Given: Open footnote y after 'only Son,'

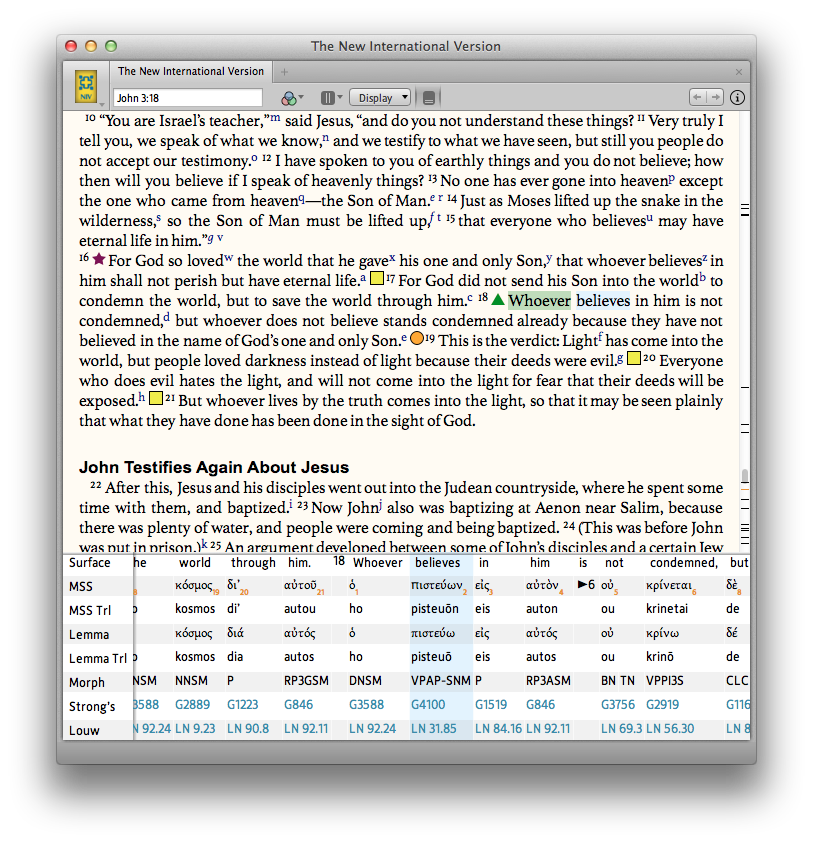Looking at the screenshot, I should tap(549, 258).
